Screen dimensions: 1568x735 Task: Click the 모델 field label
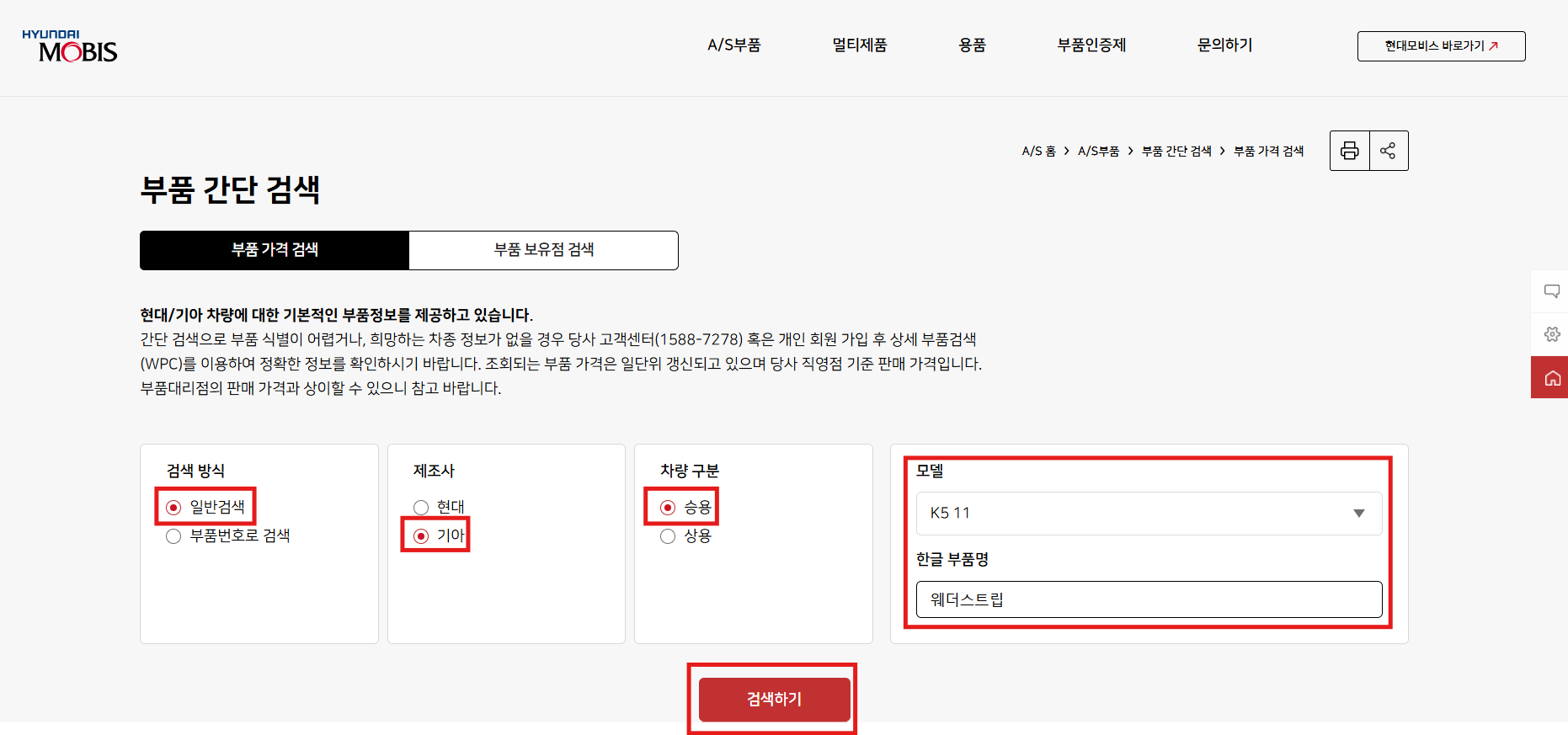[x=930, y=471]
